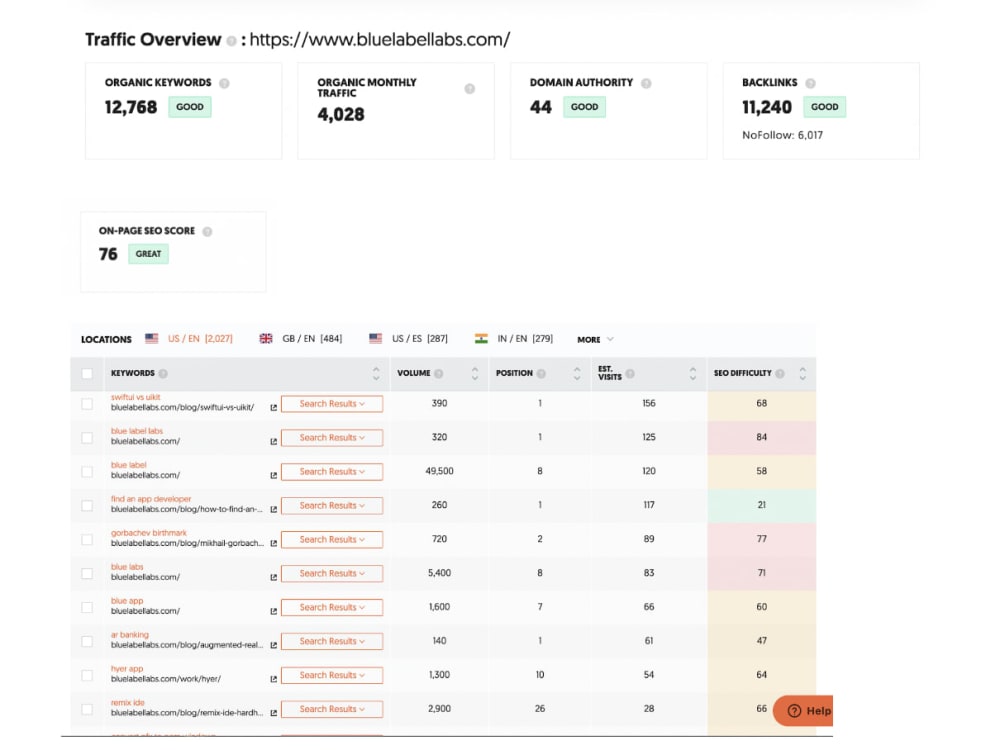Open external link icon for remix ide
This screenshot has height=750, width=1000.
(274, 713)
